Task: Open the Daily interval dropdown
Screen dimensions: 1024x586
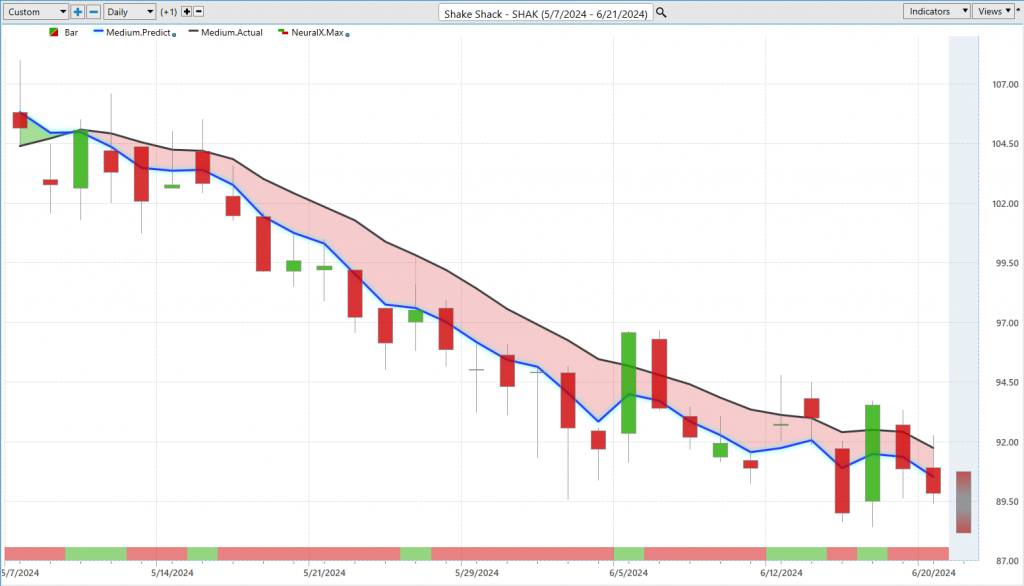Action: tap(129, 11)
